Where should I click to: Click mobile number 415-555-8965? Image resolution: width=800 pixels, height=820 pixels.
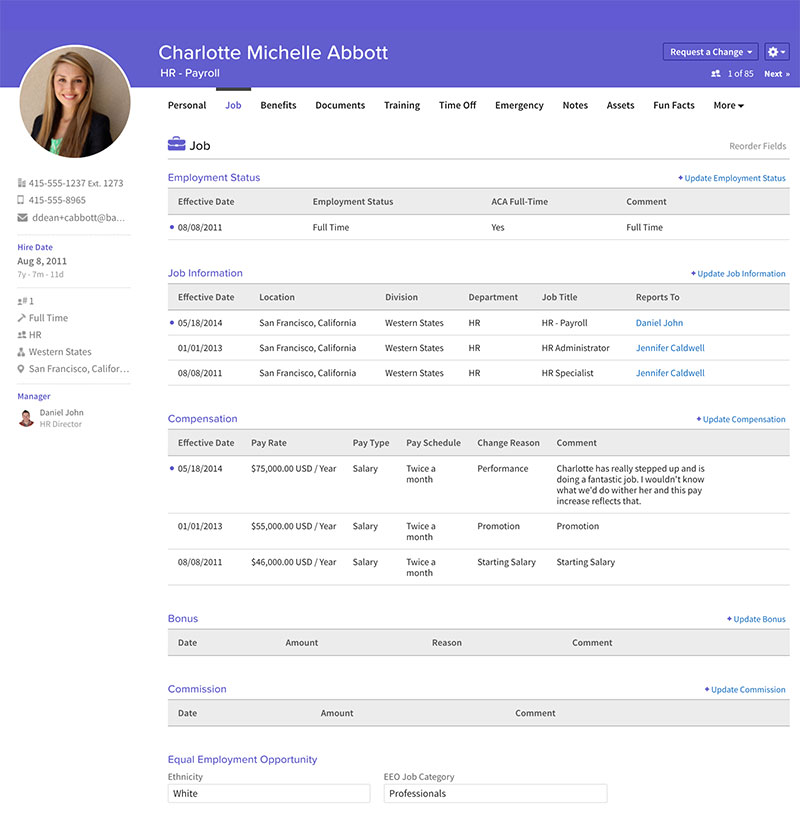tap(57, 200)
